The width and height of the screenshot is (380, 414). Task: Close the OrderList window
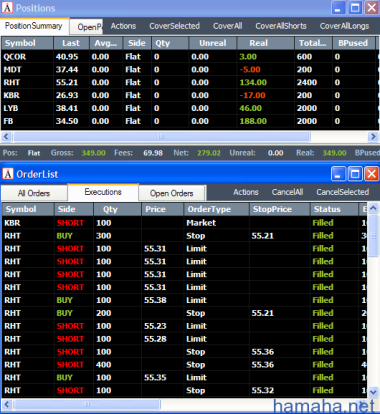[x=371, y=174]
